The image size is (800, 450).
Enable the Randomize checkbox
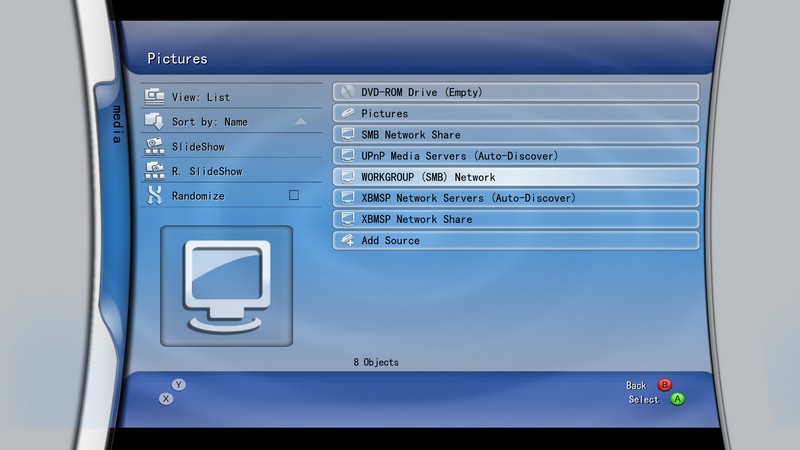[294, 196]
